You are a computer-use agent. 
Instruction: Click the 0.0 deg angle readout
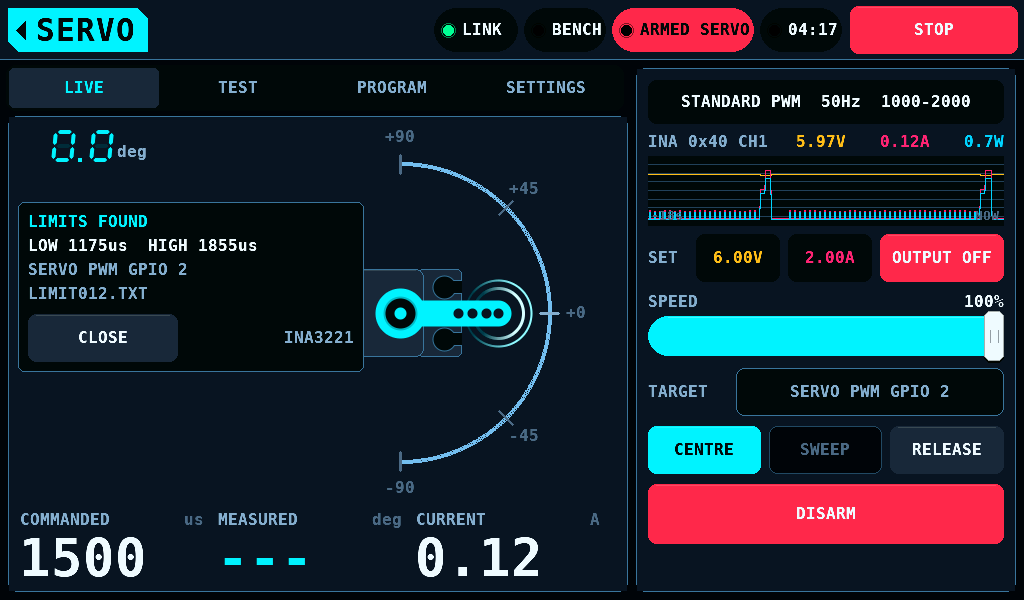(99, 146)
